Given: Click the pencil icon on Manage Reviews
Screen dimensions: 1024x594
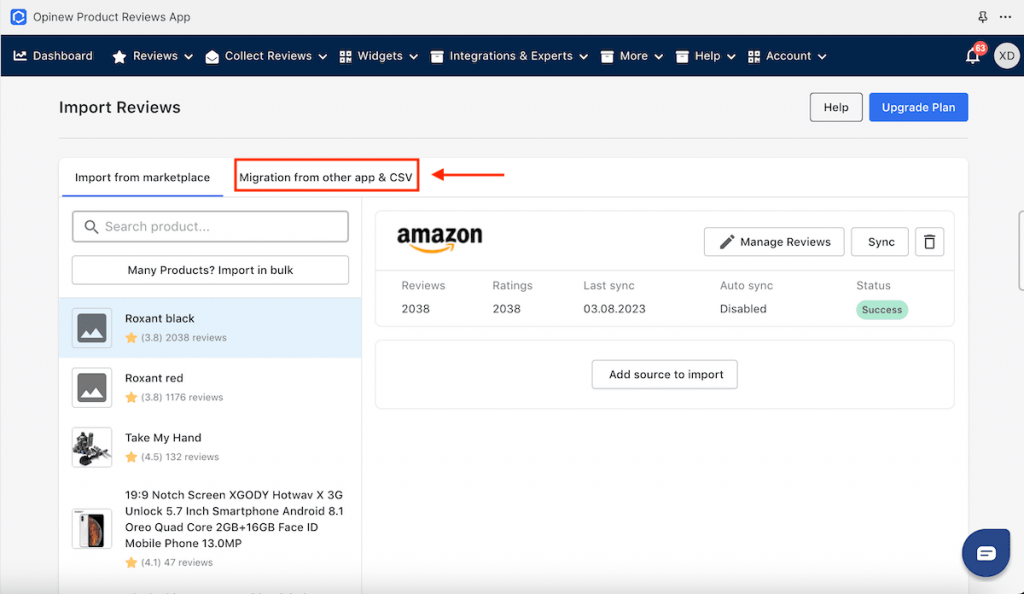Looking at the screenshot, I should (727, 242).
